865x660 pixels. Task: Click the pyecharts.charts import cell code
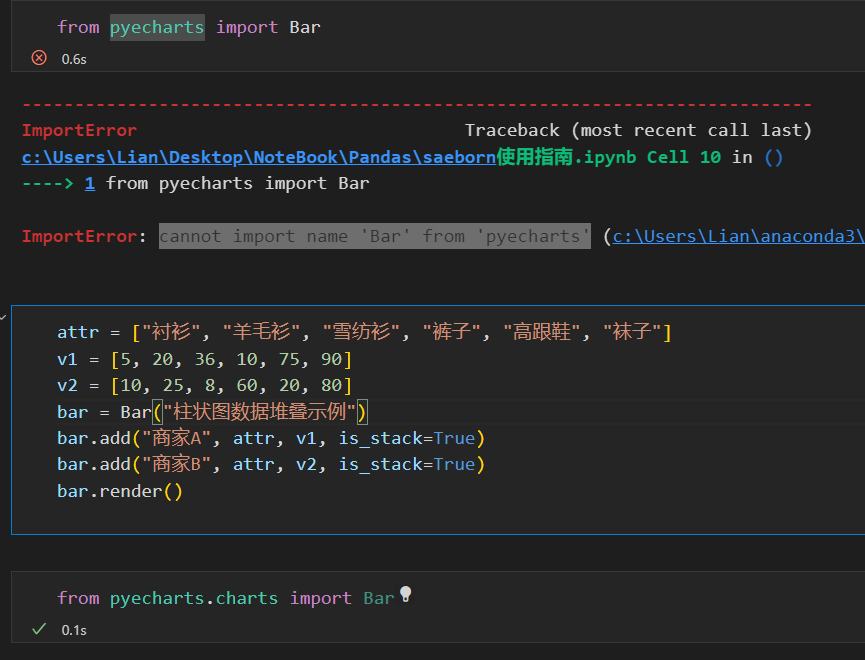(x=226, y=598)
